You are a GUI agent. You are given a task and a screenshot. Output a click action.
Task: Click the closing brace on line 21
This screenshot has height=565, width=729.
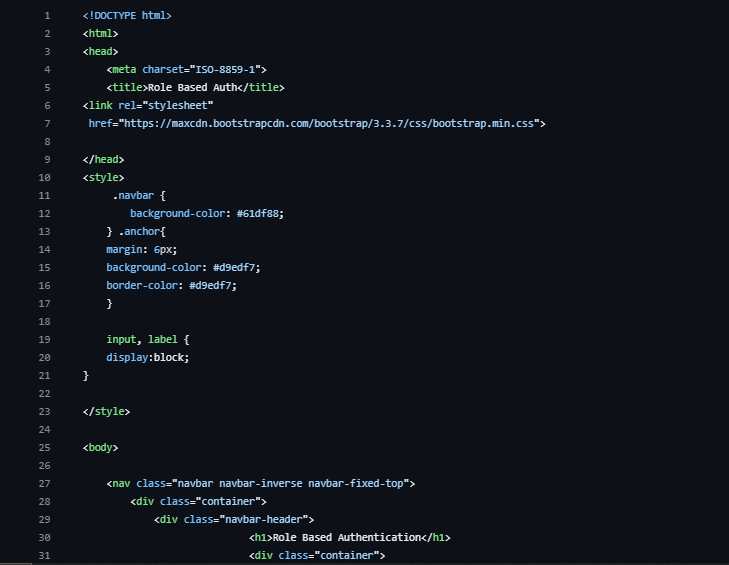click(x=86, y=376)
